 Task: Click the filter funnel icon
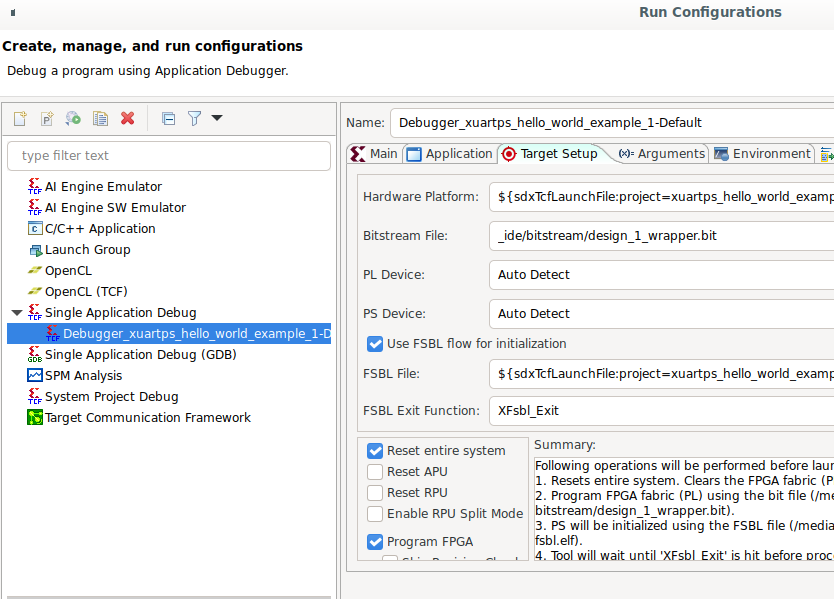[x=194, y=118]
